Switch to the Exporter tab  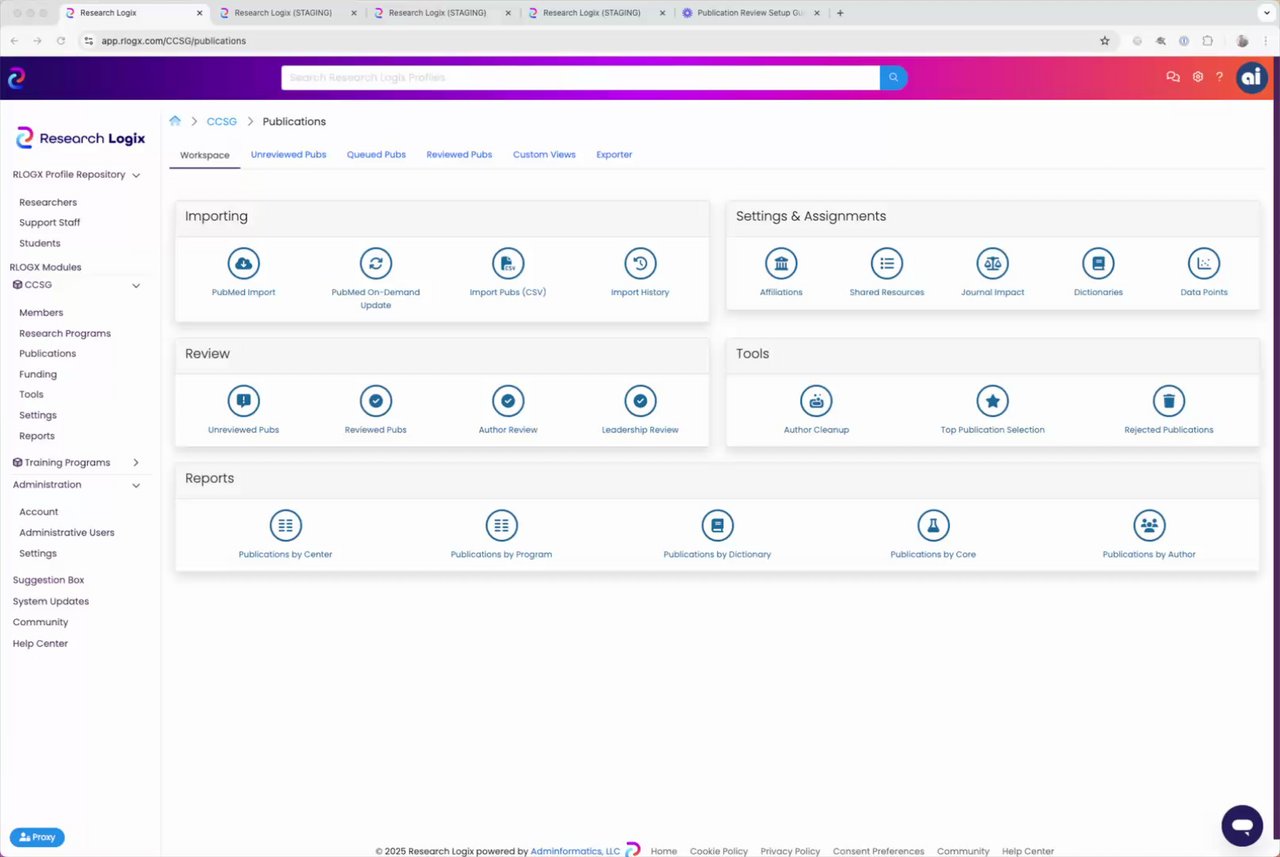point(614,155)
